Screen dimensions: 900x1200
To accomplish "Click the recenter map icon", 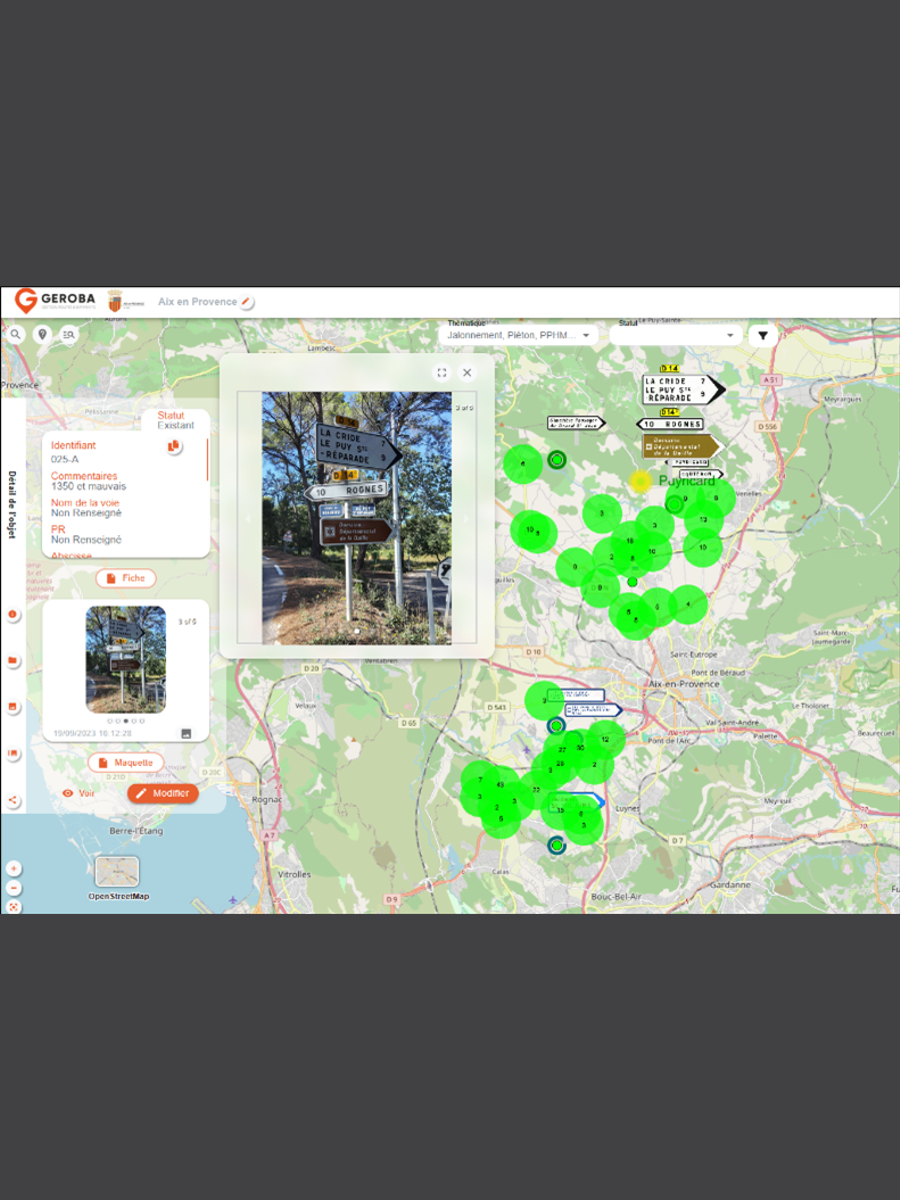I will (x=13, y=907).
